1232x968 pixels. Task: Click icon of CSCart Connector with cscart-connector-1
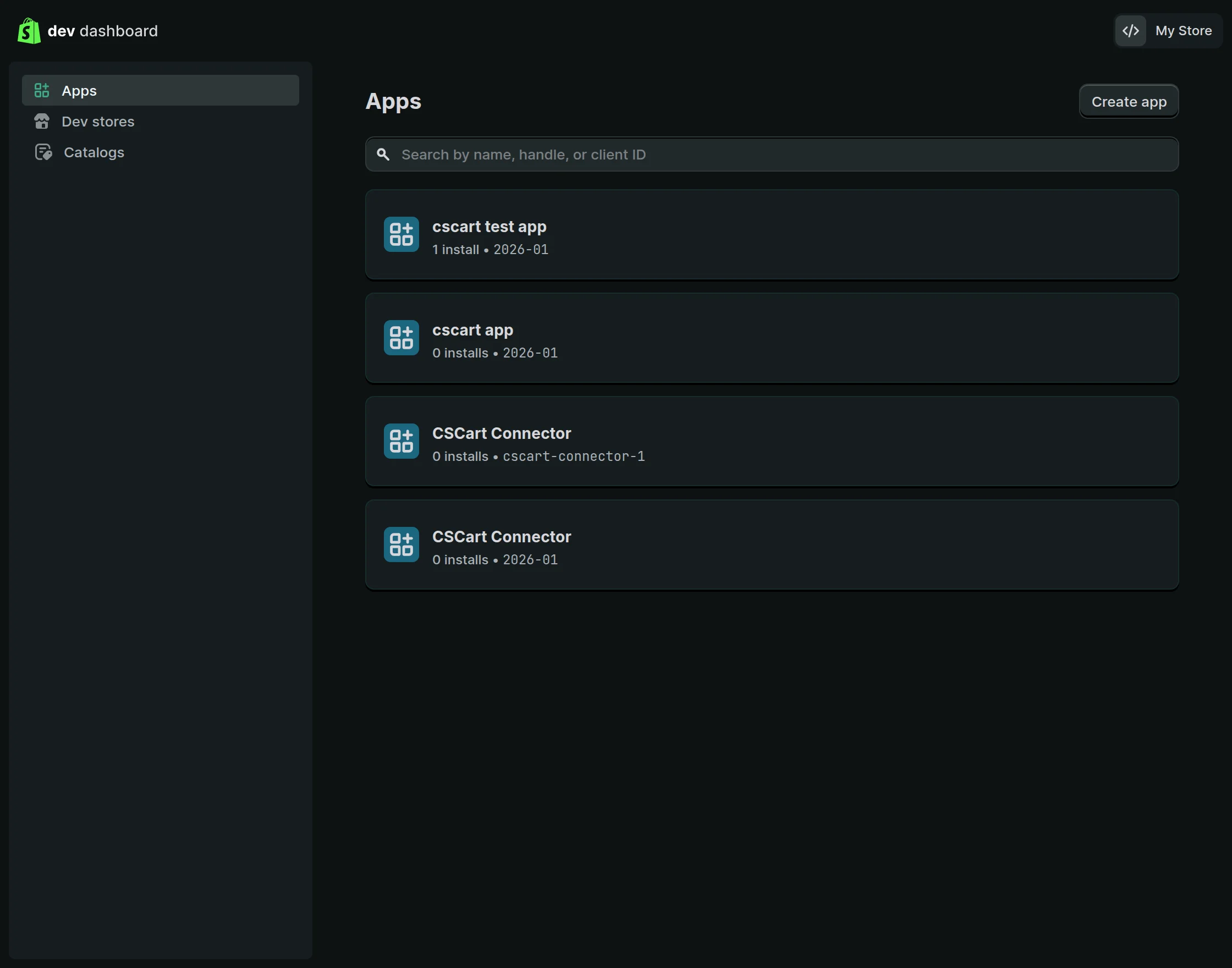click(x=401, y=441)
